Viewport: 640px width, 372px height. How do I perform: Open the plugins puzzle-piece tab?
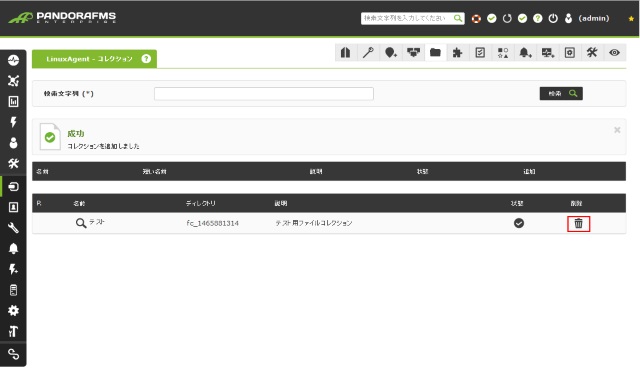coord(457,52)
